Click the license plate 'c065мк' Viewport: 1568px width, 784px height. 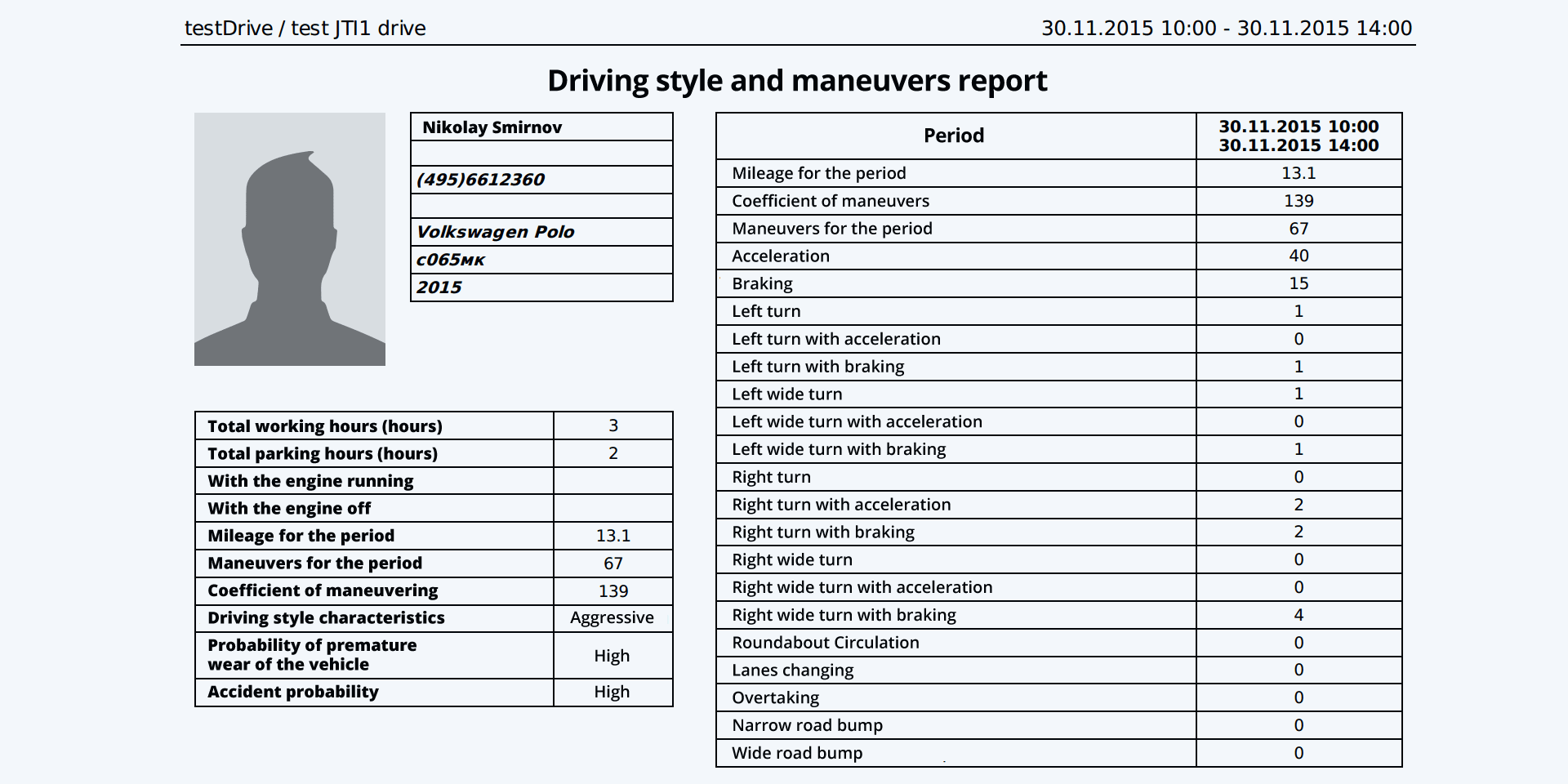tap(451, 260)
